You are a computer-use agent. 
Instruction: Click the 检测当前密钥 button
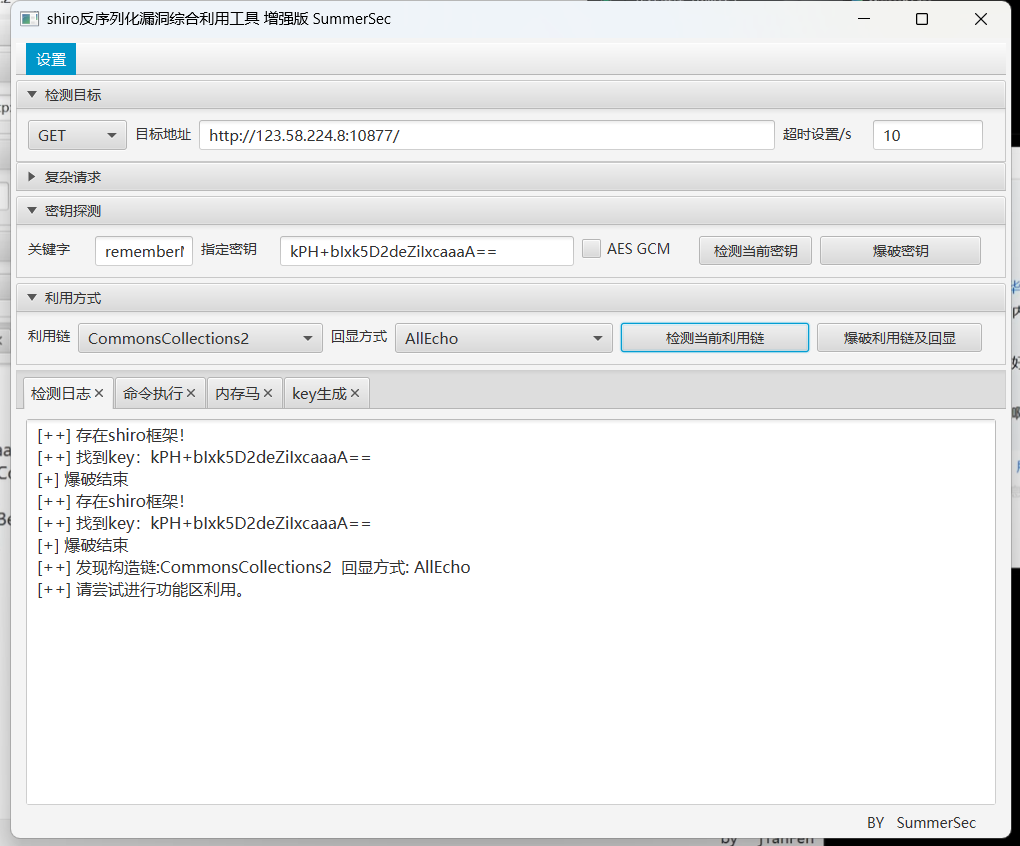(755, 249)
